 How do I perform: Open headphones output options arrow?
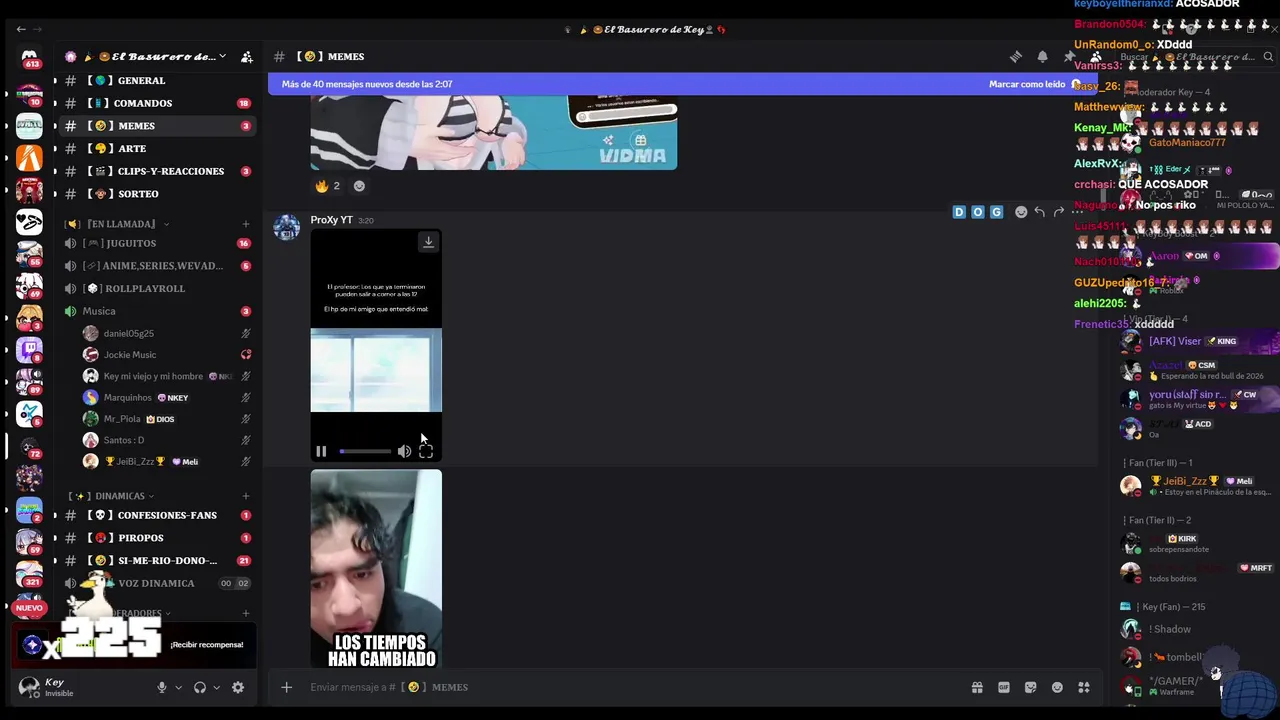coord(217,688)
